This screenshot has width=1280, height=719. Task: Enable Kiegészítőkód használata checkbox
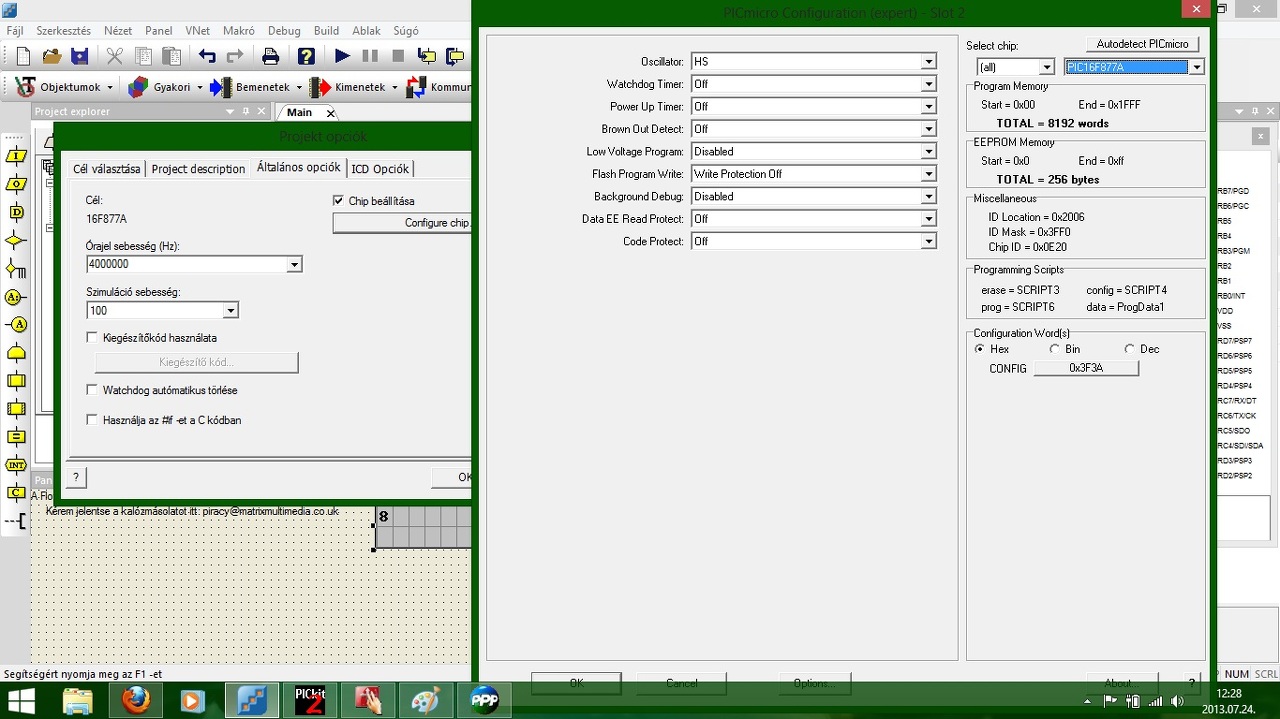click(x=92, y=338)
